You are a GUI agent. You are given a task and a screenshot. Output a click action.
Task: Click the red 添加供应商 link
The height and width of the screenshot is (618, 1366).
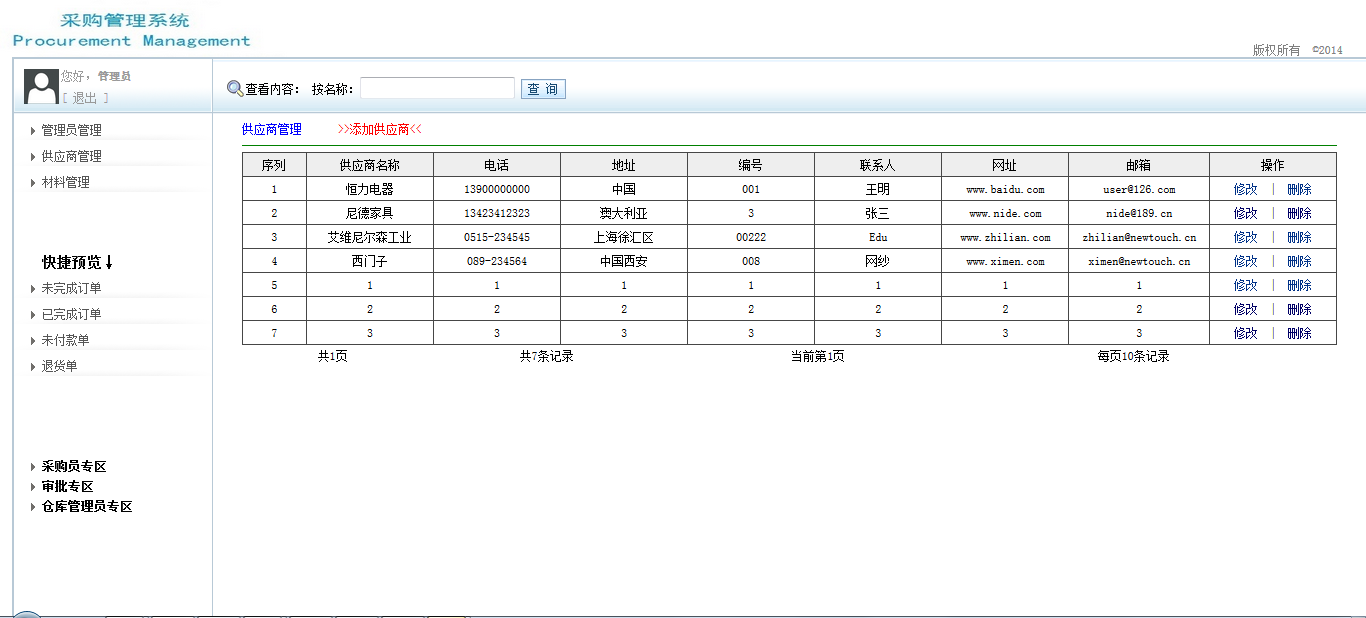coord(380,129)
